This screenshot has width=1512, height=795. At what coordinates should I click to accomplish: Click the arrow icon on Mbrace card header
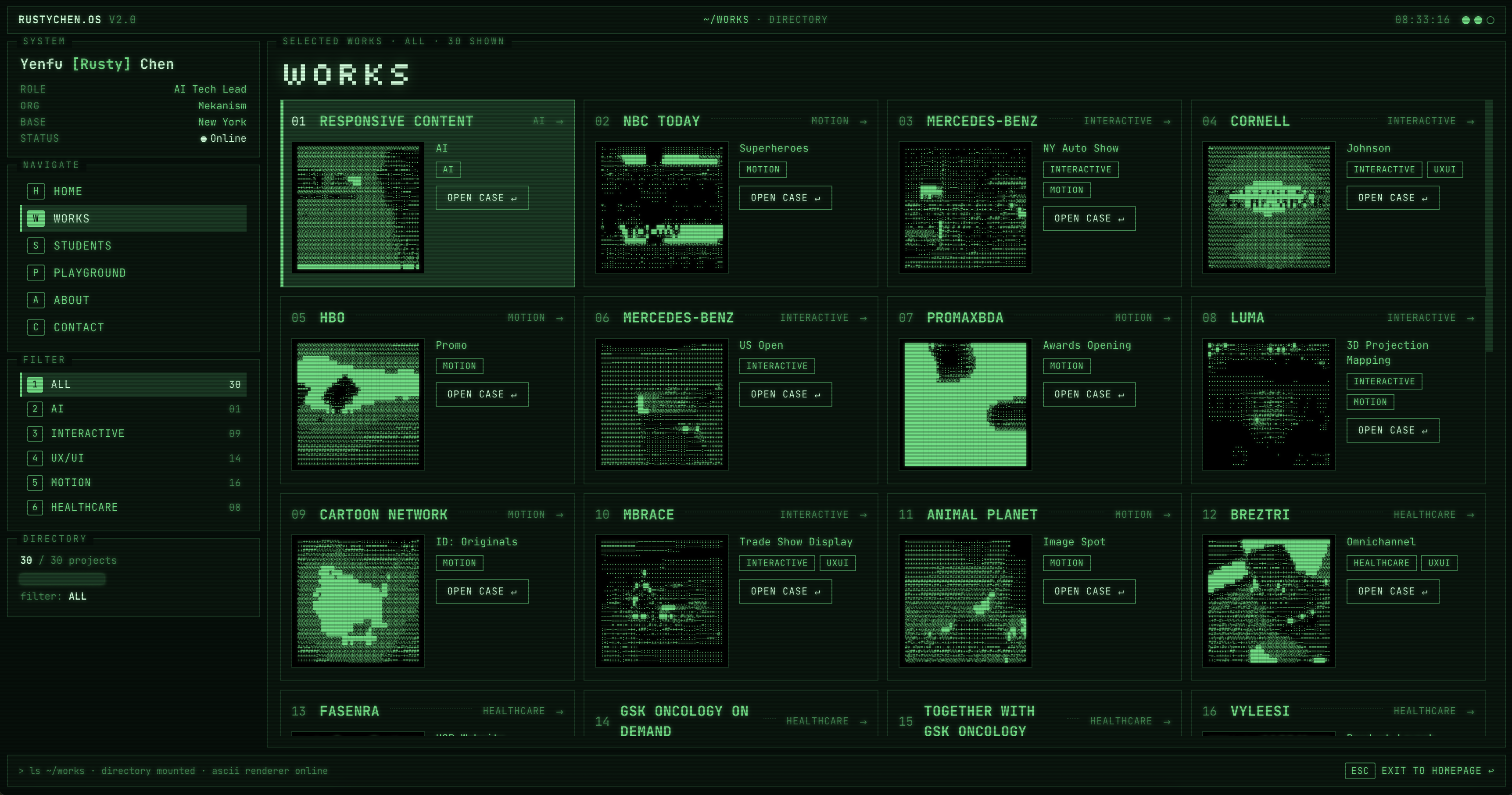(863, 515)
